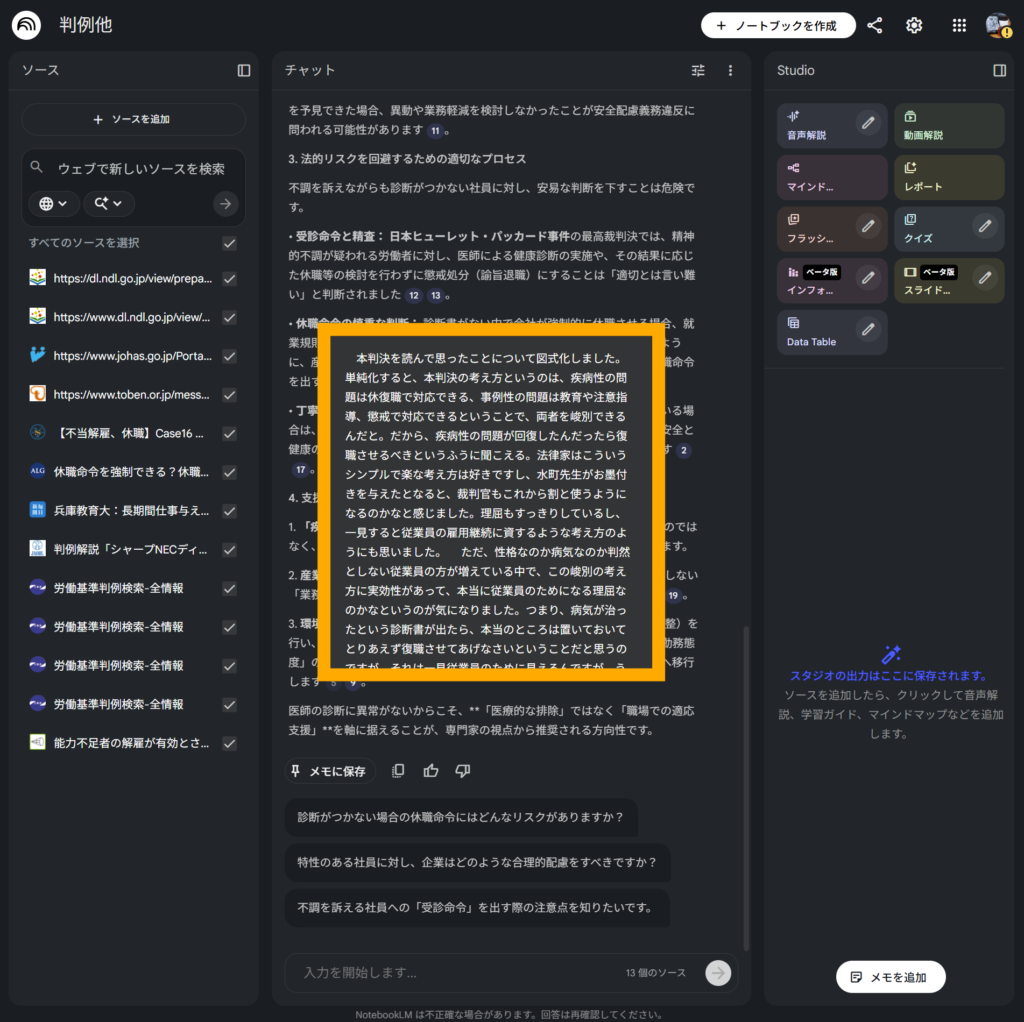Click the 'ノートブックを作成' button
This screenshot has width=1024, height=1022.
(x=778, y=26)
